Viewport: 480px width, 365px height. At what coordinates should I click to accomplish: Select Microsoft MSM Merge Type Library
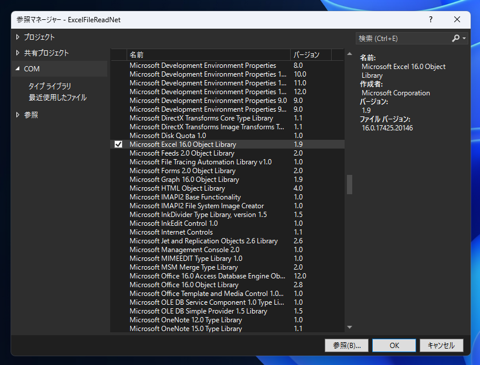227,267
